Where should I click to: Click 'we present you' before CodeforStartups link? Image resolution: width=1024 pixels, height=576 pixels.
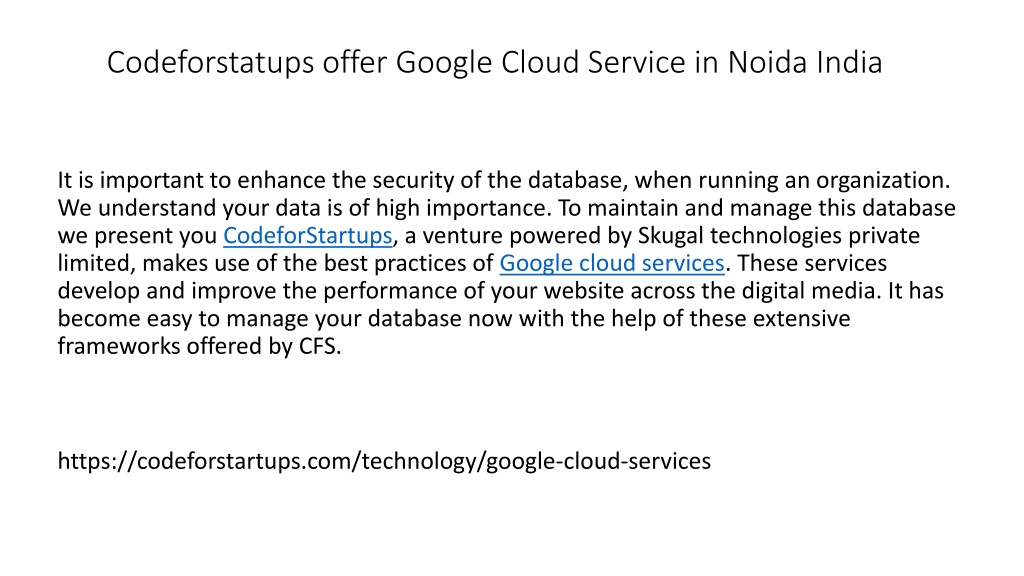point(137,236)
